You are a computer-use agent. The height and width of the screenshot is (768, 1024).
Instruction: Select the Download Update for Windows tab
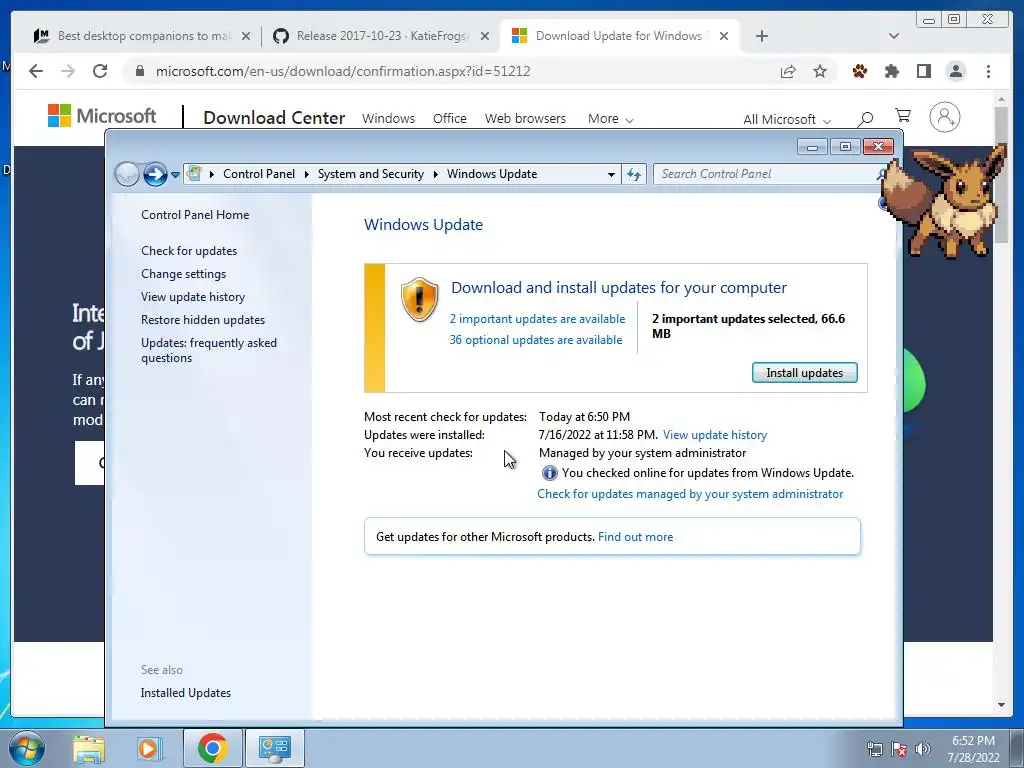tap(618, 36)
